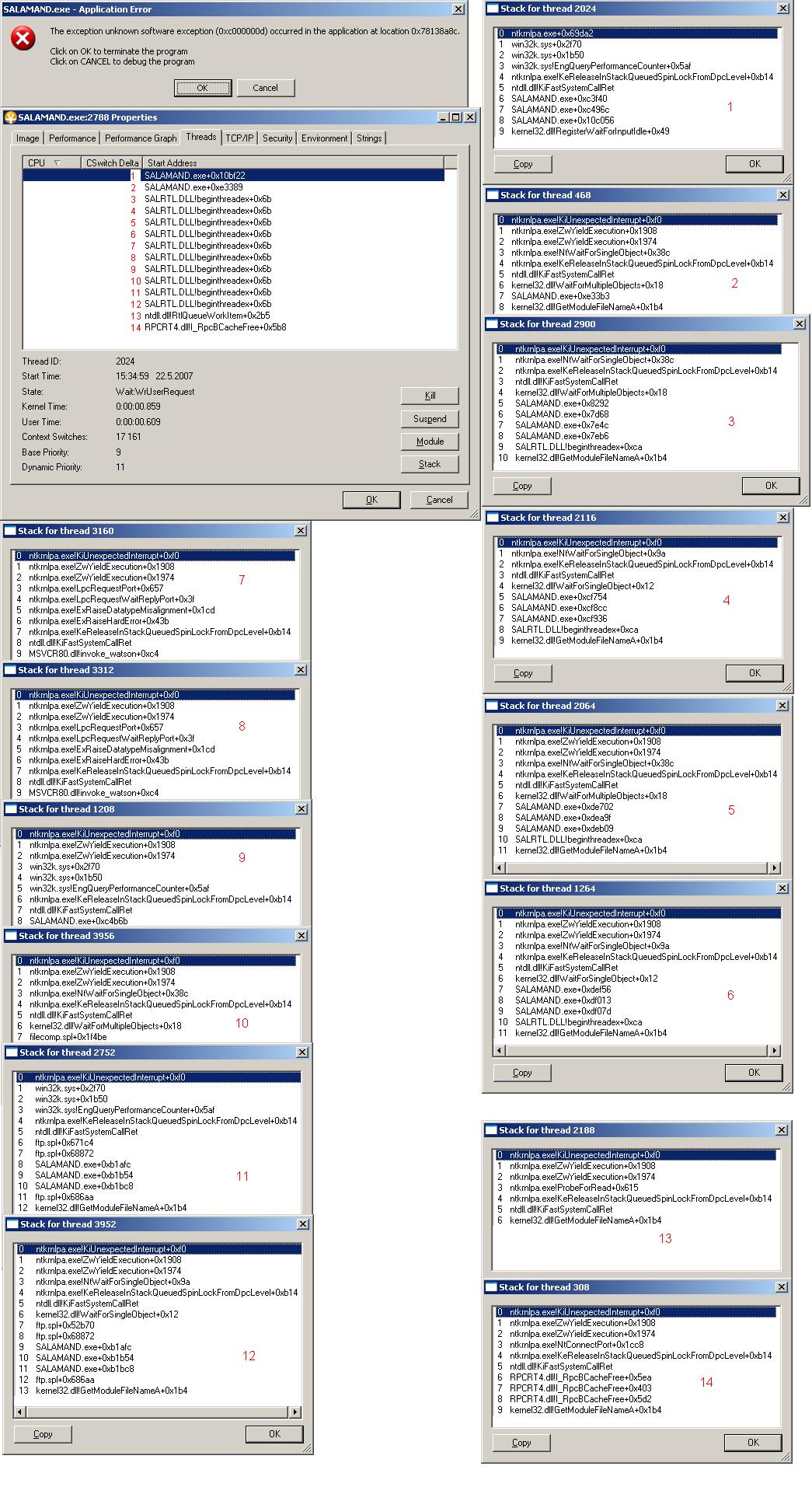Click right scroll arrow in thread 2064 stack
812x1487 pixels.
click(x=774, y=867)
